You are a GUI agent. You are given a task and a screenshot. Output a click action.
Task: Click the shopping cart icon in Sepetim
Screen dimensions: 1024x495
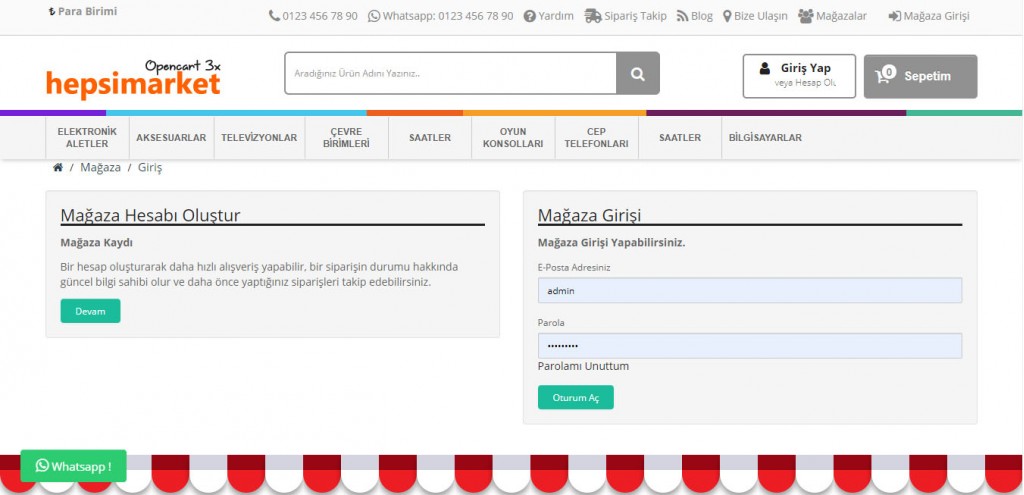click(885, 76)
